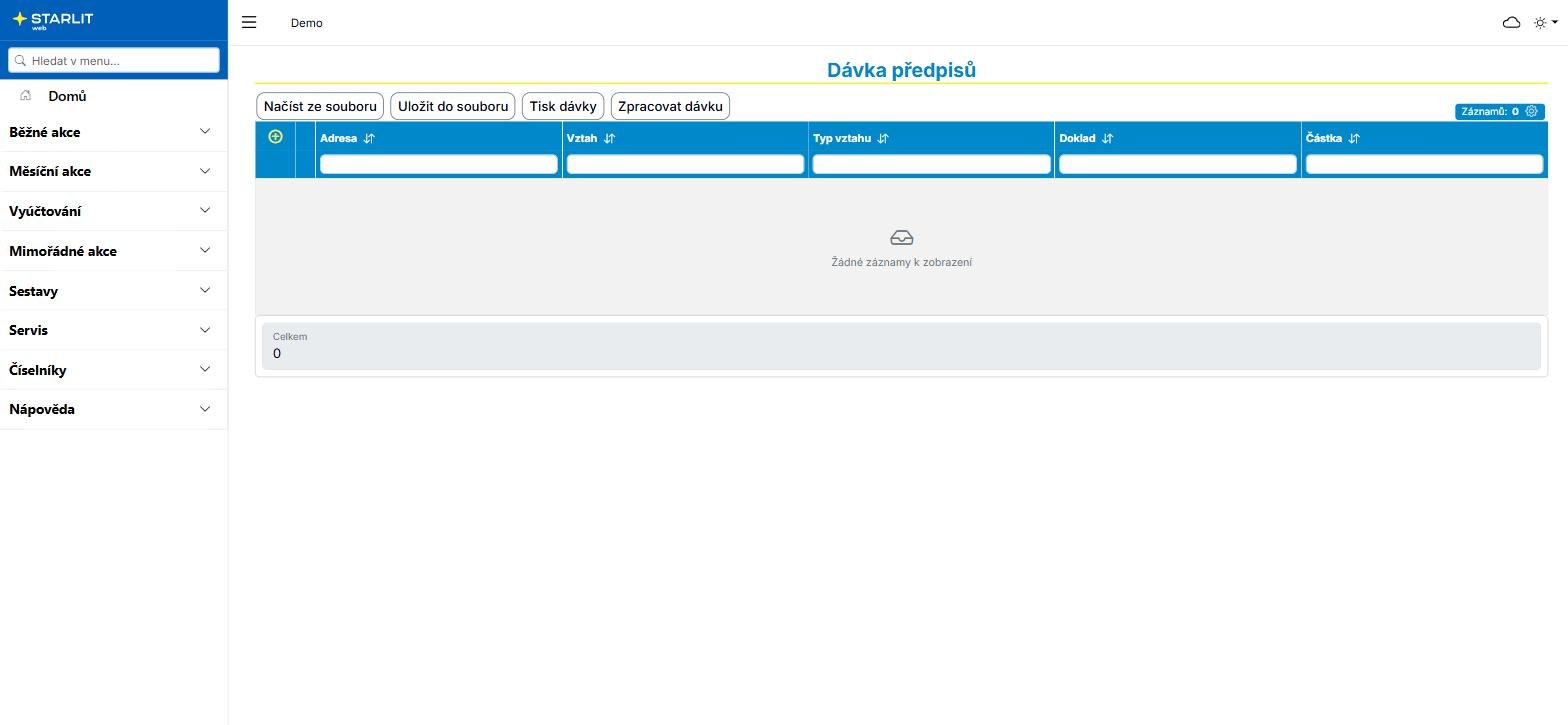Toggle the hamburger menu icon

coord(249,22)
